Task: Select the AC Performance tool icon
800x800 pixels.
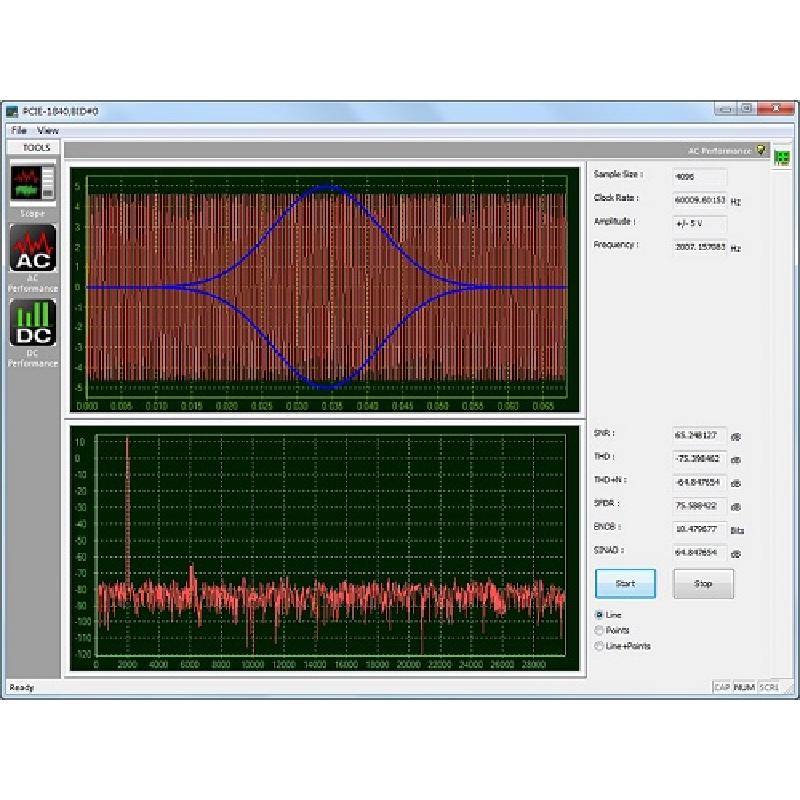Action: [33, 249]
